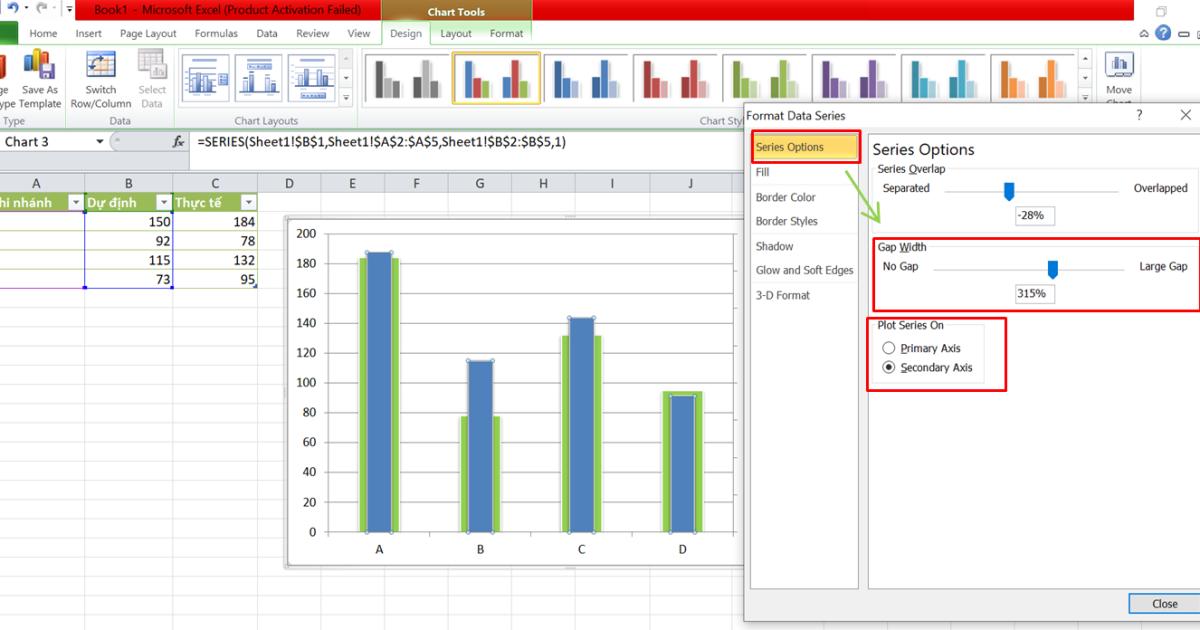Click Save As Template icon
1200x630 pixels.
40,66
